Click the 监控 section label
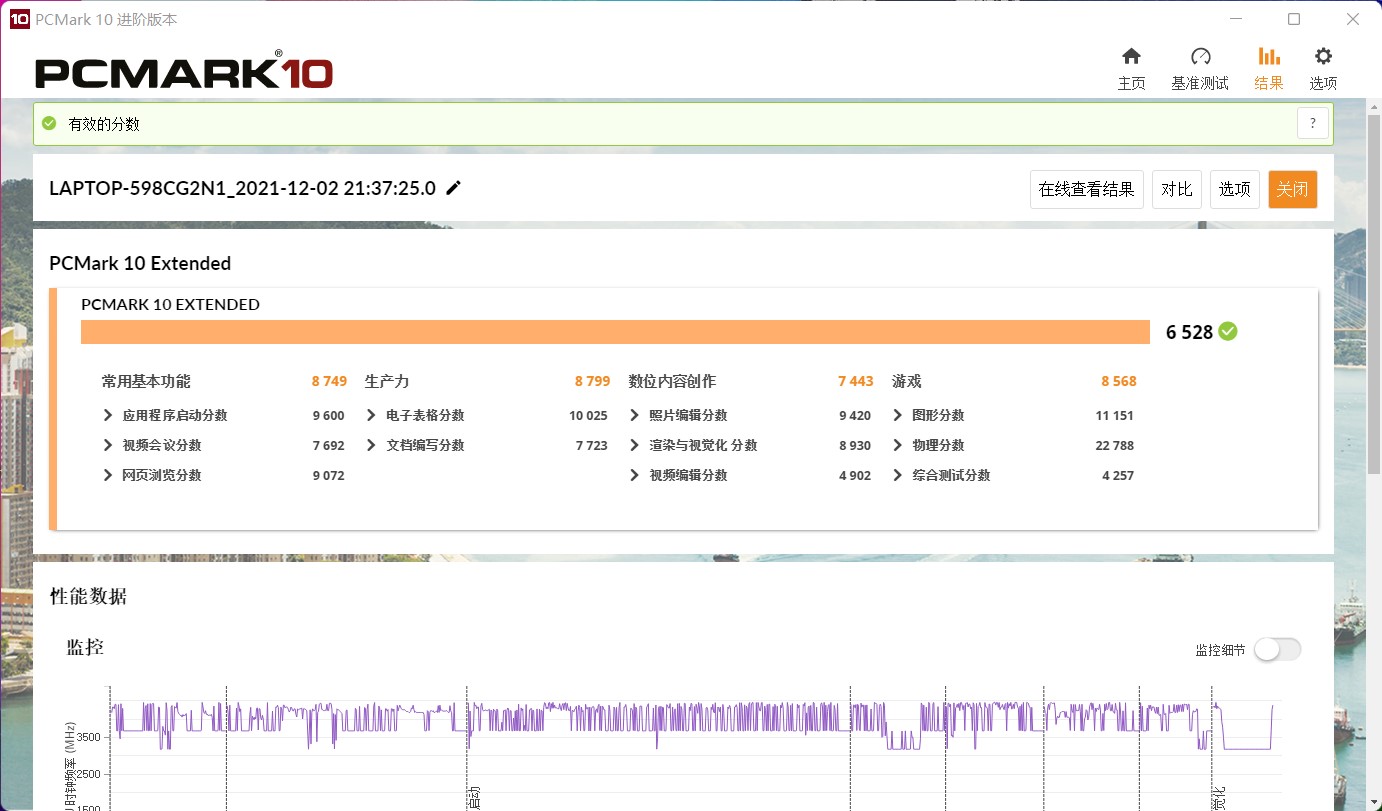Viewport: 1382px width, 811px height. click(x=85, y=647)
